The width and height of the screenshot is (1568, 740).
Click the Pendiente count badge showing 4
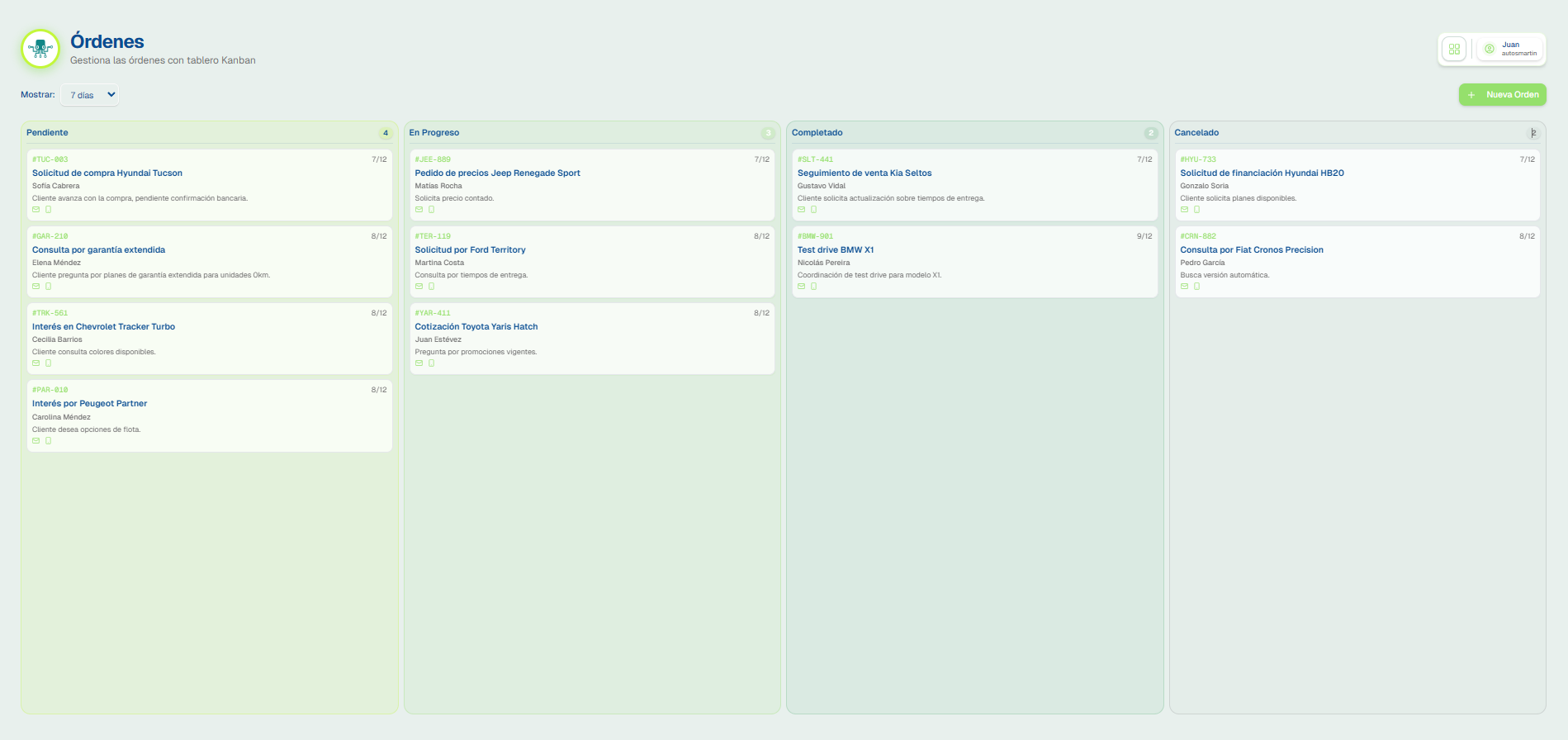385,133
